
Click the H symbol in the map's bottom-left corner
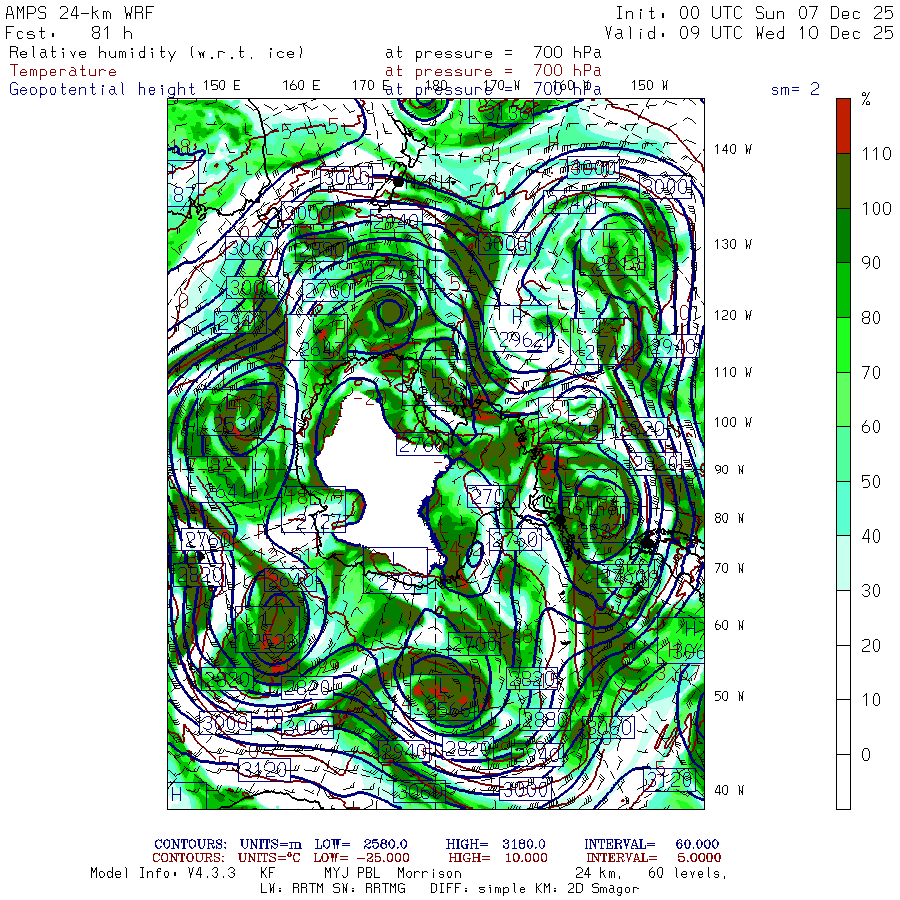pos(177,795)
